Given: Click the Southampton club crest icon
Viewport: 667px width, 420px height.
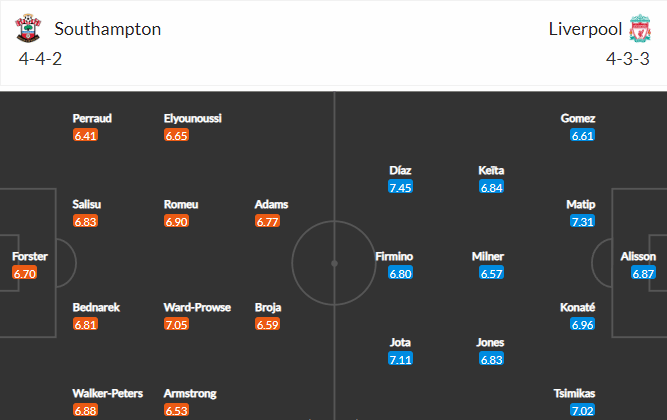Looking at the screenshot, I should click(x=28, y=28).
